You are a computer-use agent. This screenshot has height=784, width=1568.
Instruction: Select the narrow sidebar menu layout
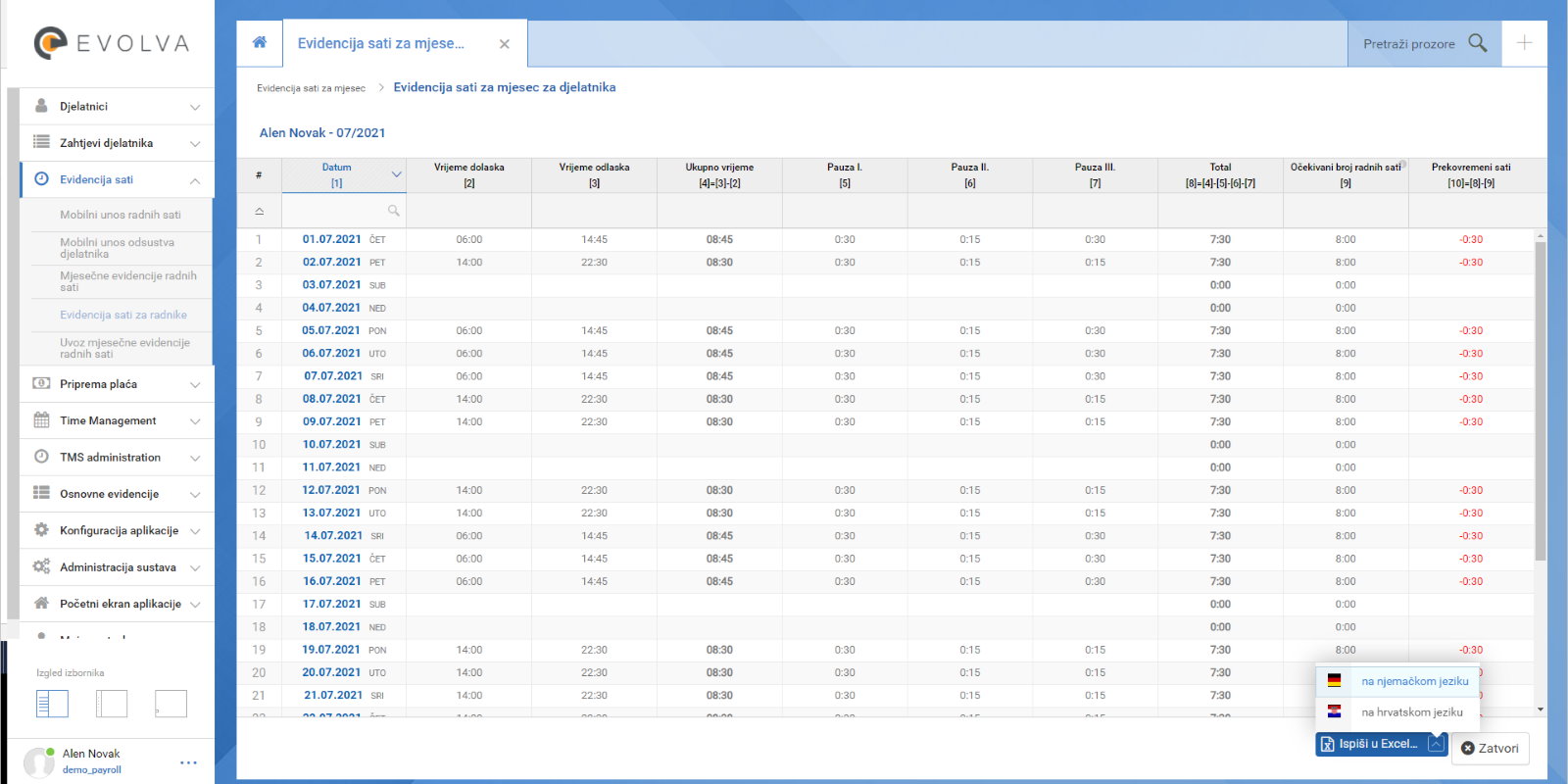pyautogui.click(x=112, y=704)
